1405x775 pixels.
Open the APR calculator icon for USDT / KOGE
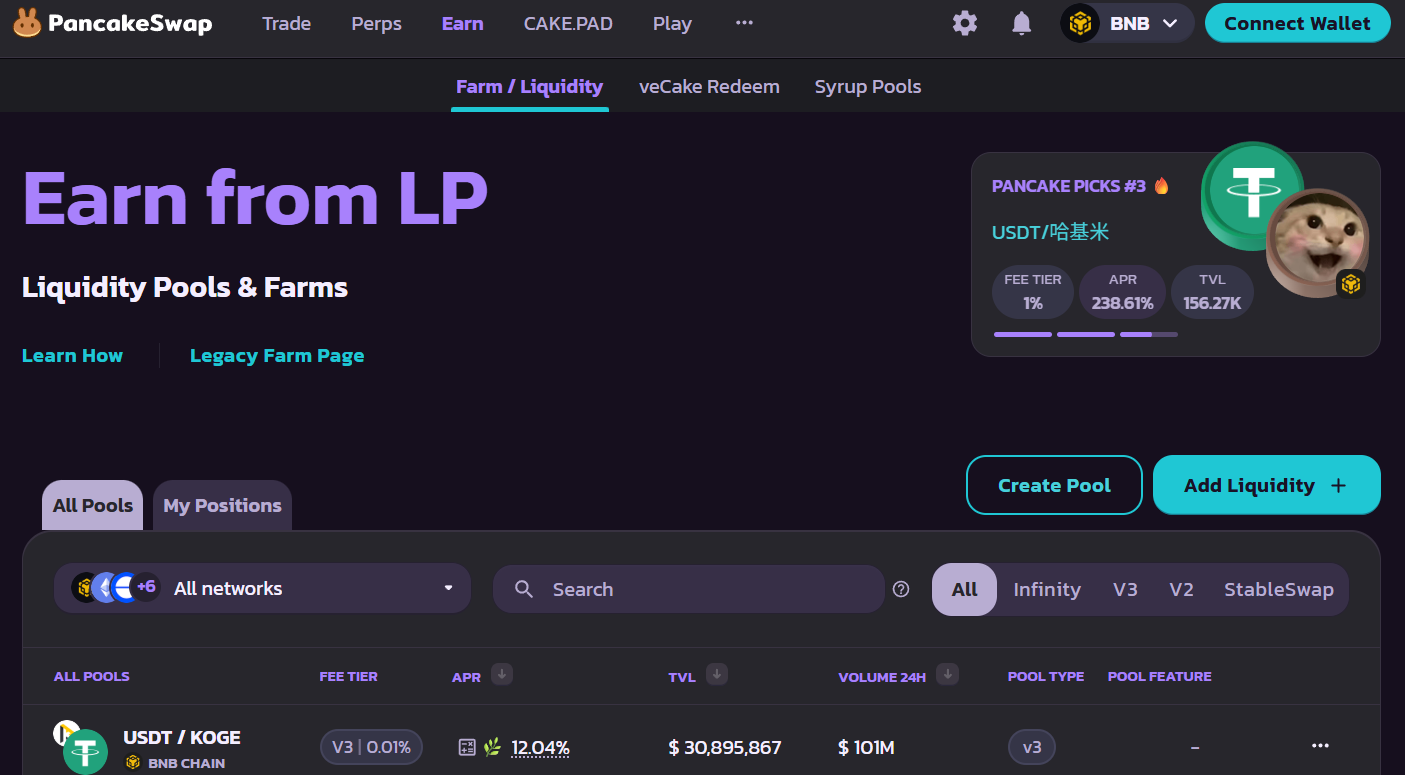pos(467,747)
